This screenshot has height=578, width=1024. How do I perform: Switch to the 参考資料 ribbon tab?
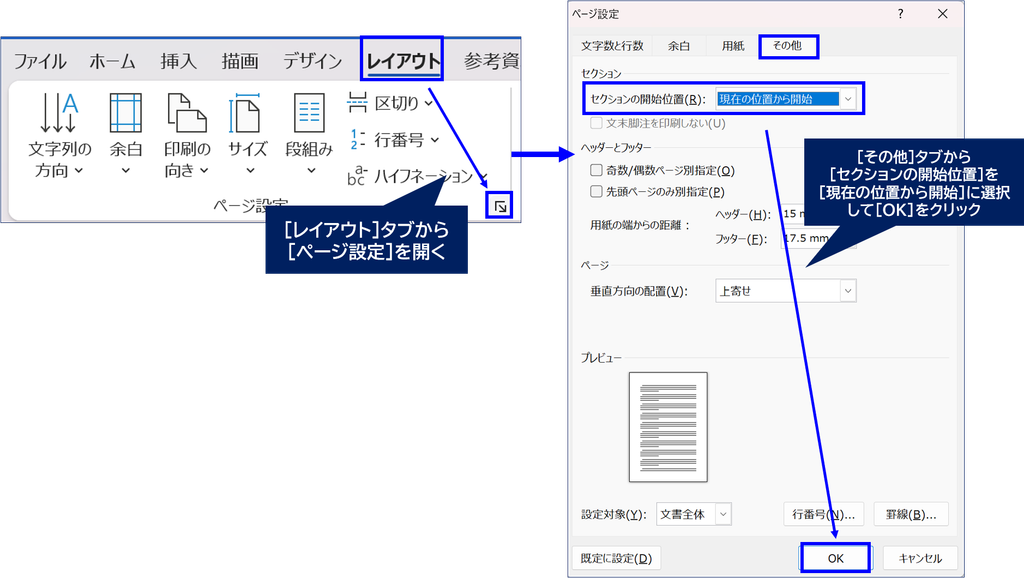tap(491, 61)
